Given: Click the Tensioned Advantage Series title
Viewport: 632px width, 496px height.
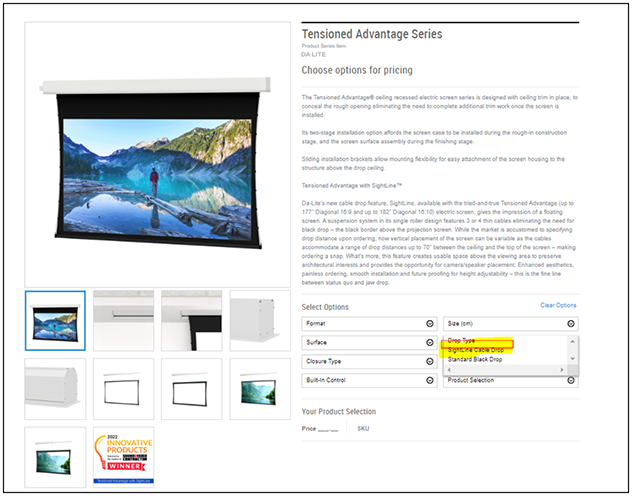Looking at the screenshot, I should click(x=372, y=34).
